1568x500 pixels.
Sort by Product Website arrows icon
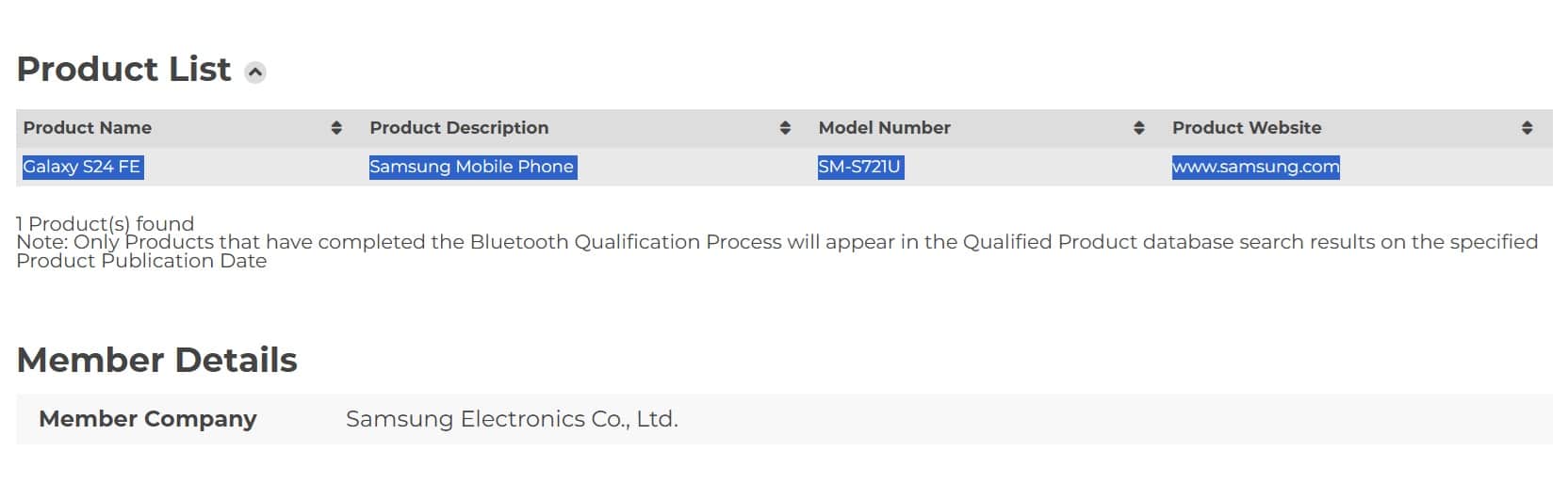coord(1527,128)
